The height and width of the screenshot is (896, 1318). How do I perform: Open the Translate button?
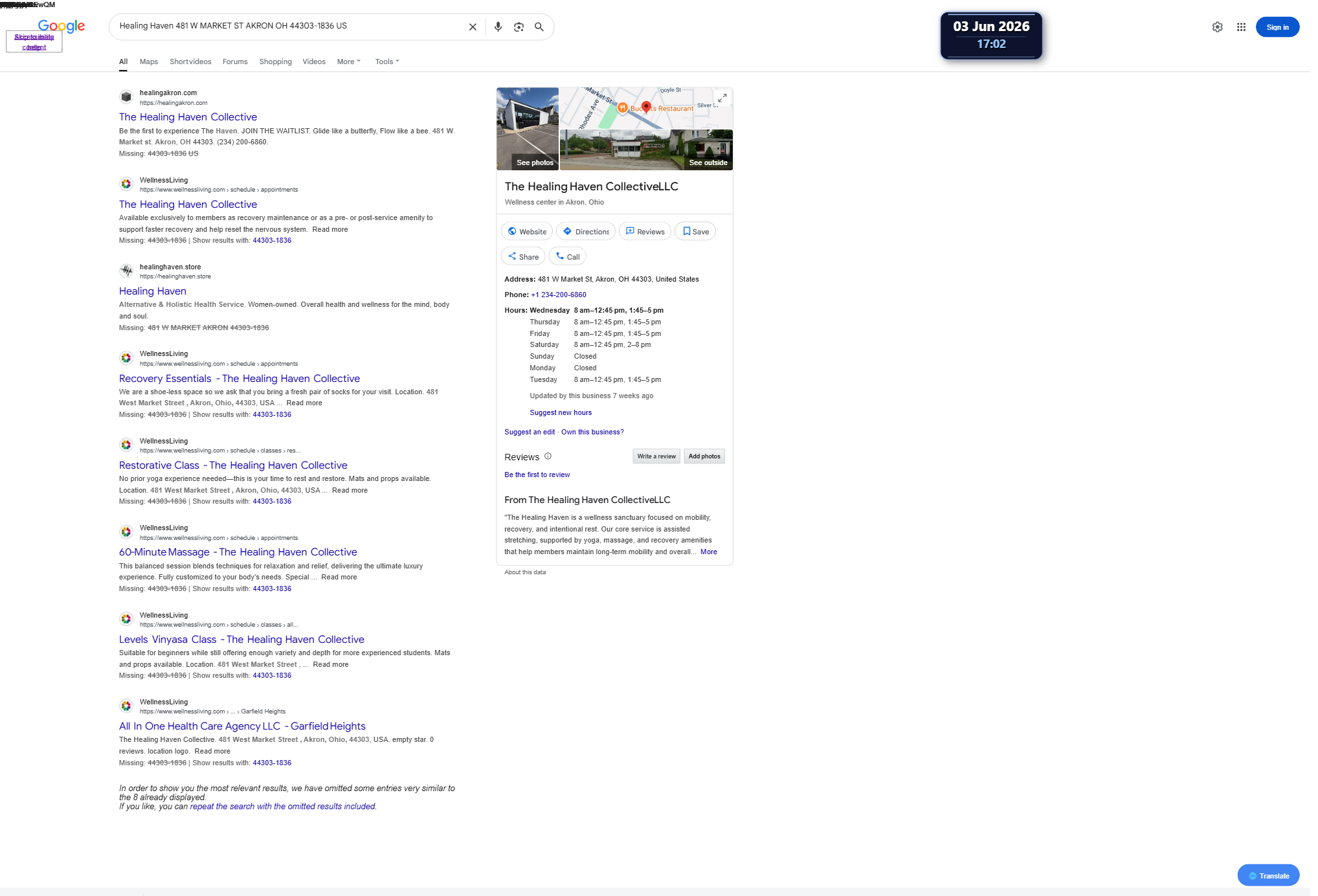(x=1268, y=875)
